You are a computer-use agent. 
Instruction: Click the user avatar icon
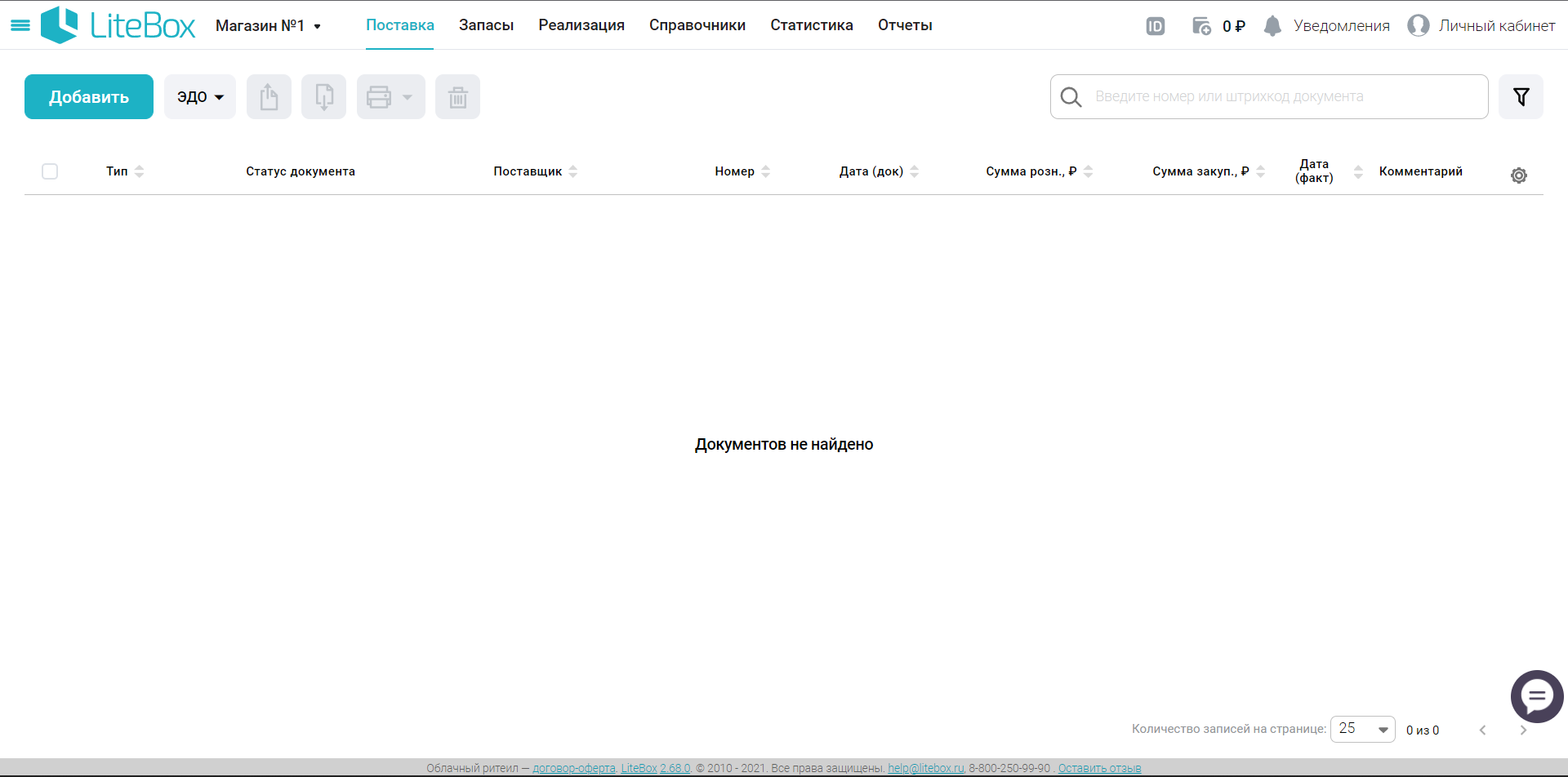(1419, 25)
